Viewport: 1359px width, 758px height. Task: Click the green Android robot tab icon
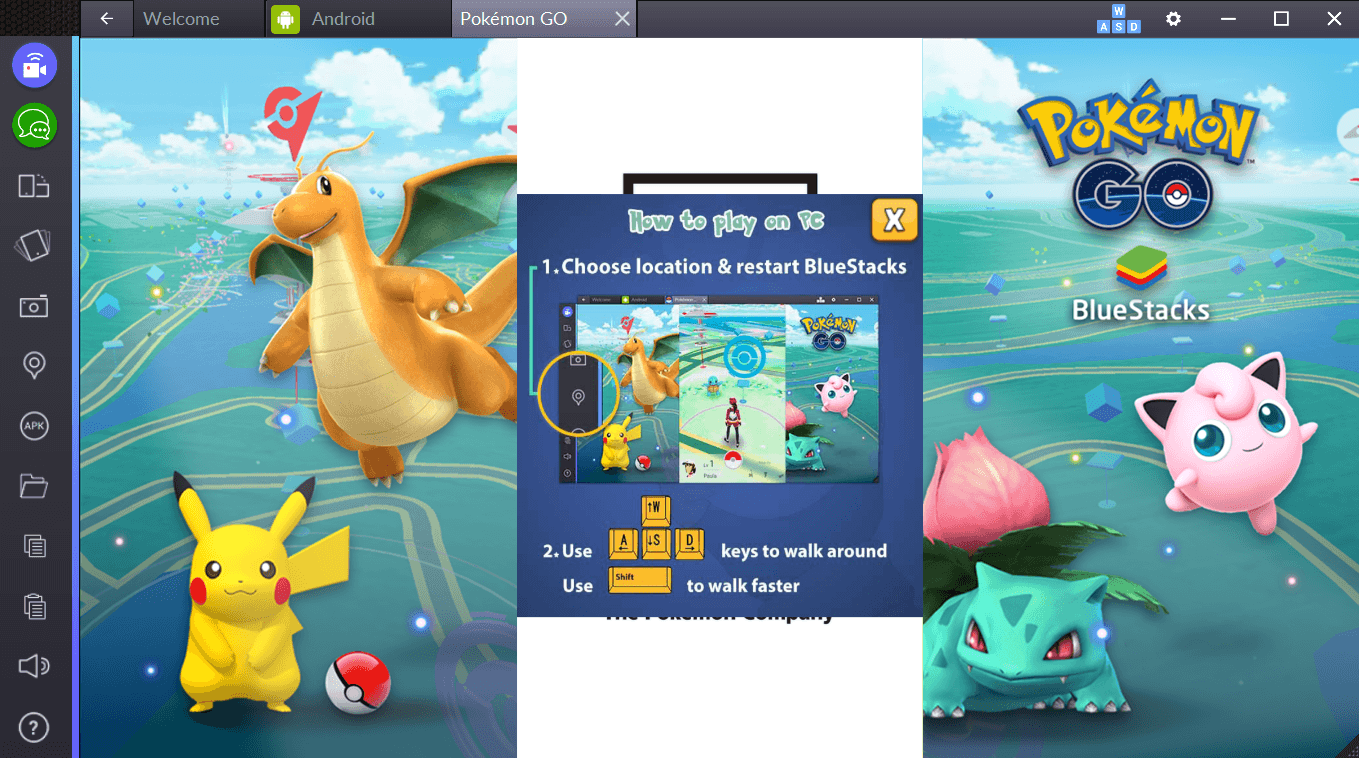(286, 19)
